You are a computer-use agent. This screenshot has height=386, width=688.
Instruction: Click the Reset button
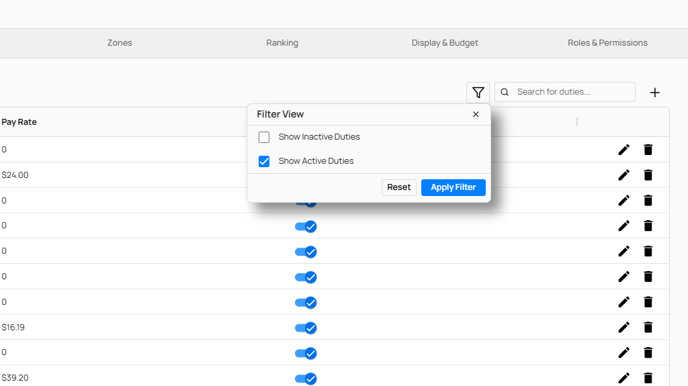(399, 187)
